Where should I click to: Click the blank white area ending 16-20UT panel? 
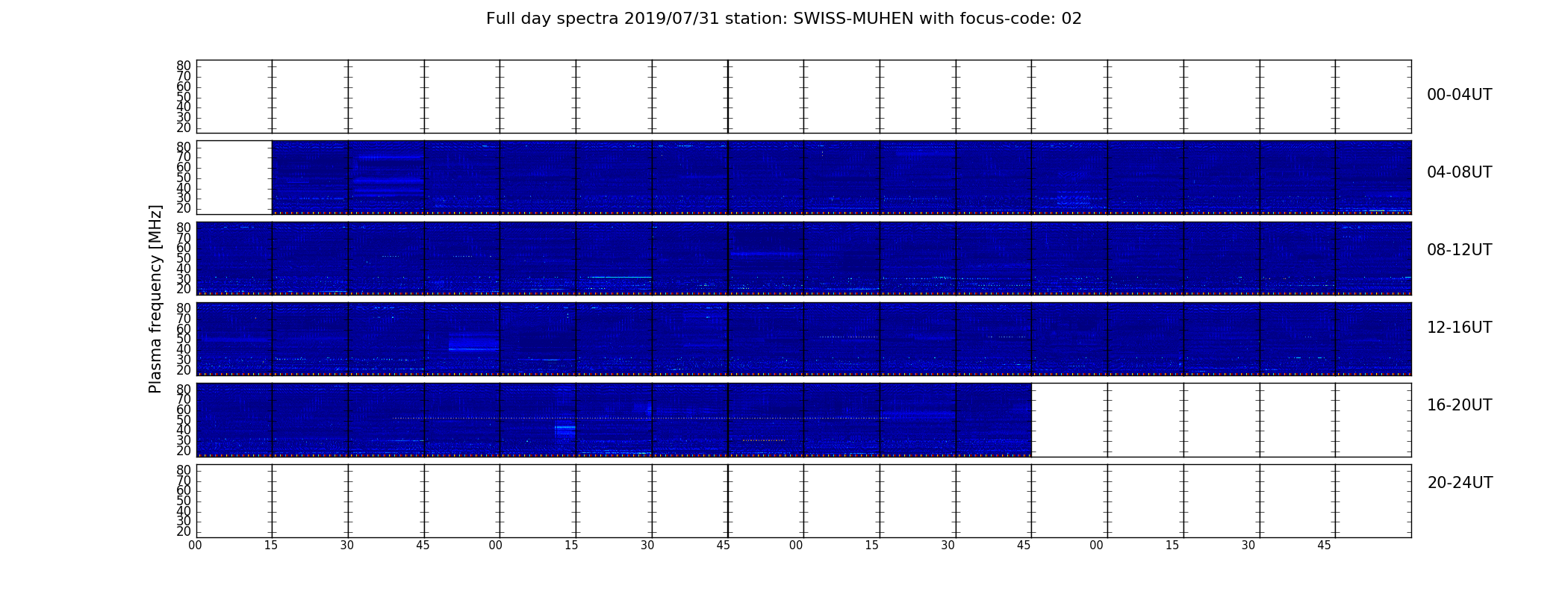[1221, 419]
